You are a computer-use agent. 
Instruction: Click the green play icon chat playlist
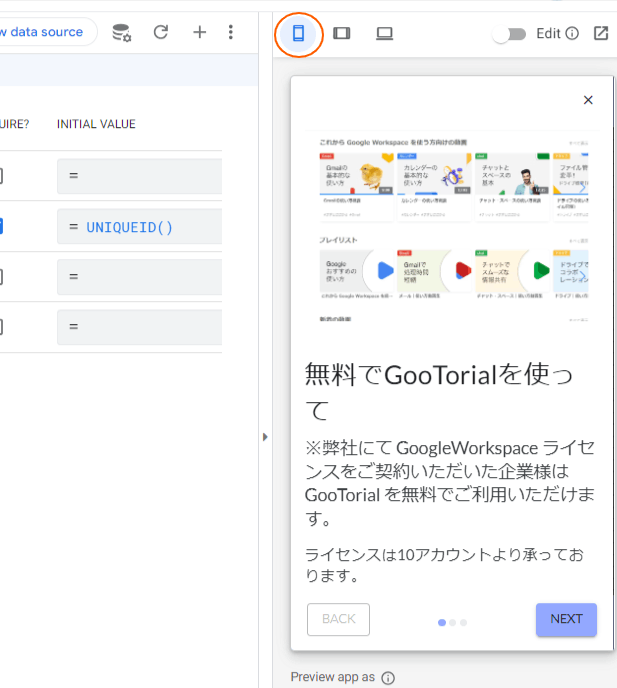point(513,271)
